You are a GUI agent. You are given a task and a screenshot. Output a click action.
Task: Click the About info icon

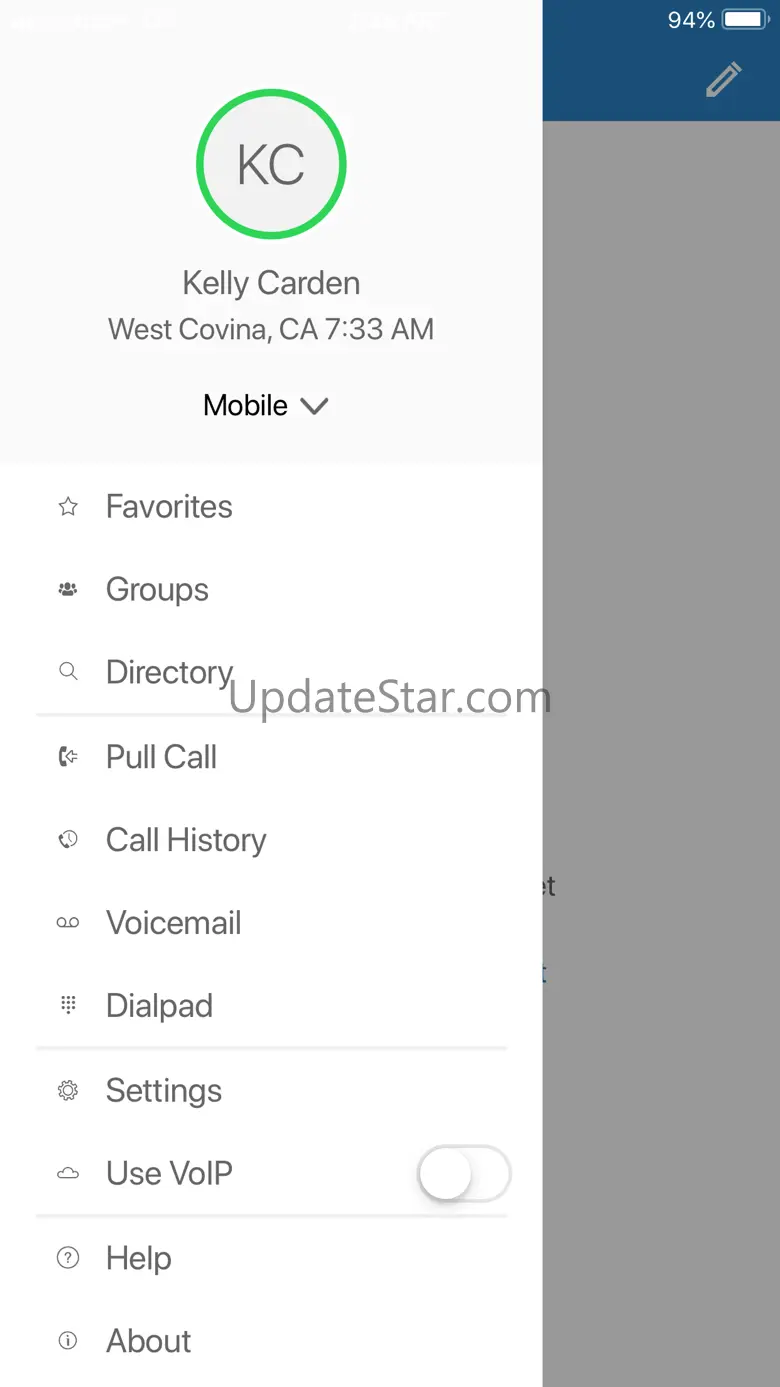tap(68, 1341)
